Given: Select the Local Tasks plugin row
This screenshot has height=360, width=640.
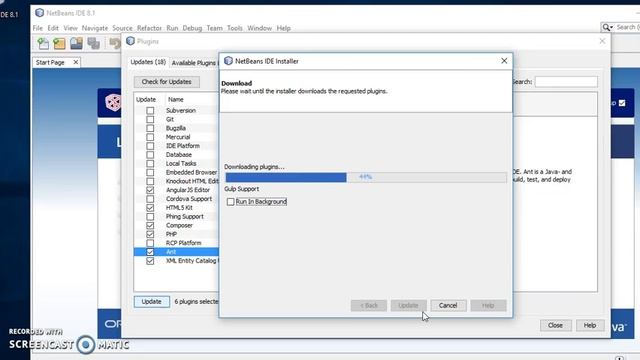Looking at the screenshot, I should pyautogui.click(x=176, y=163).
